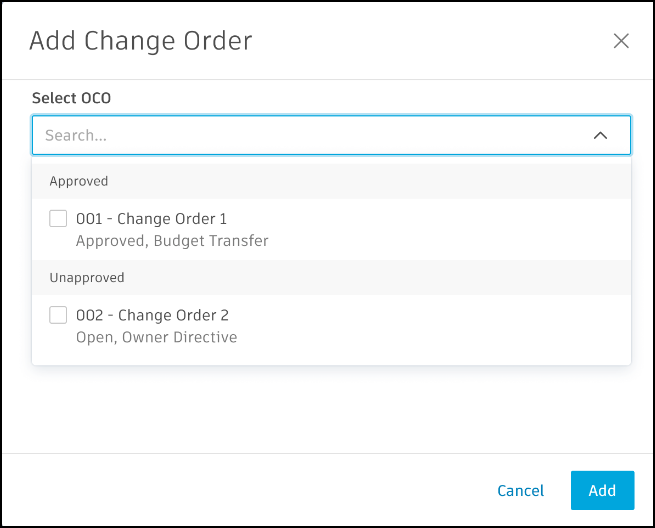Click the 'Approved, Budget Transfer' description text
The height and width of the screenshot is (528, 655).
click(x=172, y=241)
